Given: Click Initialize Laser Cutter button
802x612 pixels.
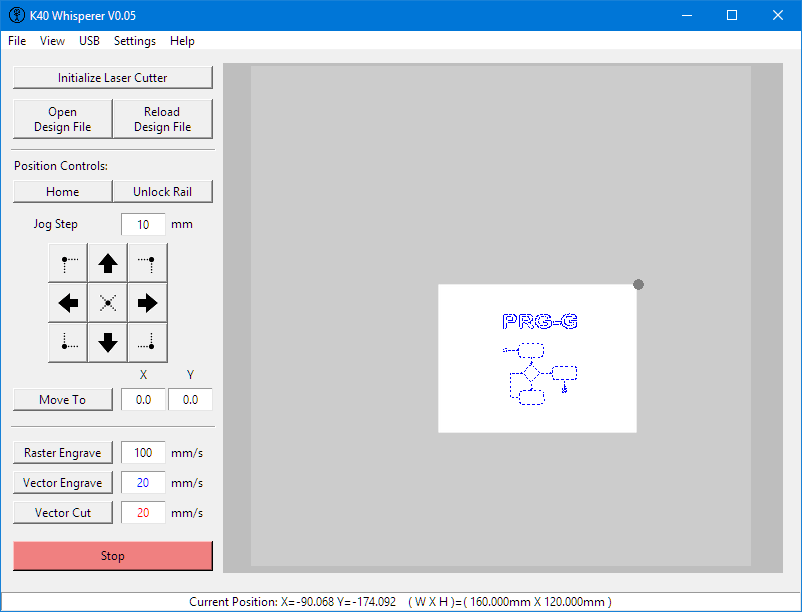Looking at the screenshot, I should click(113, 78).
